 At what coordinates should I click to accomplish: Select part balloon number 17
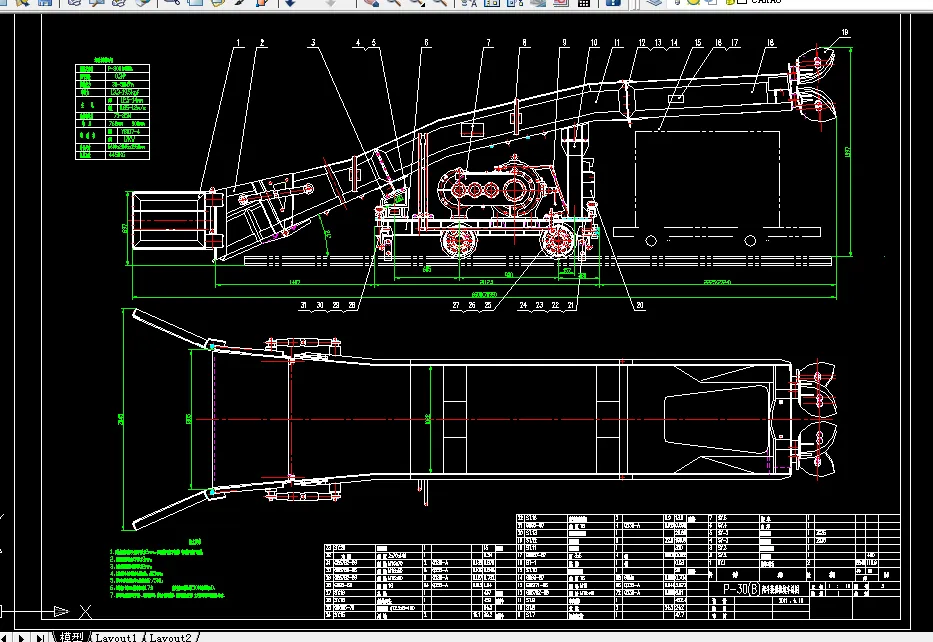click(734, 42)
